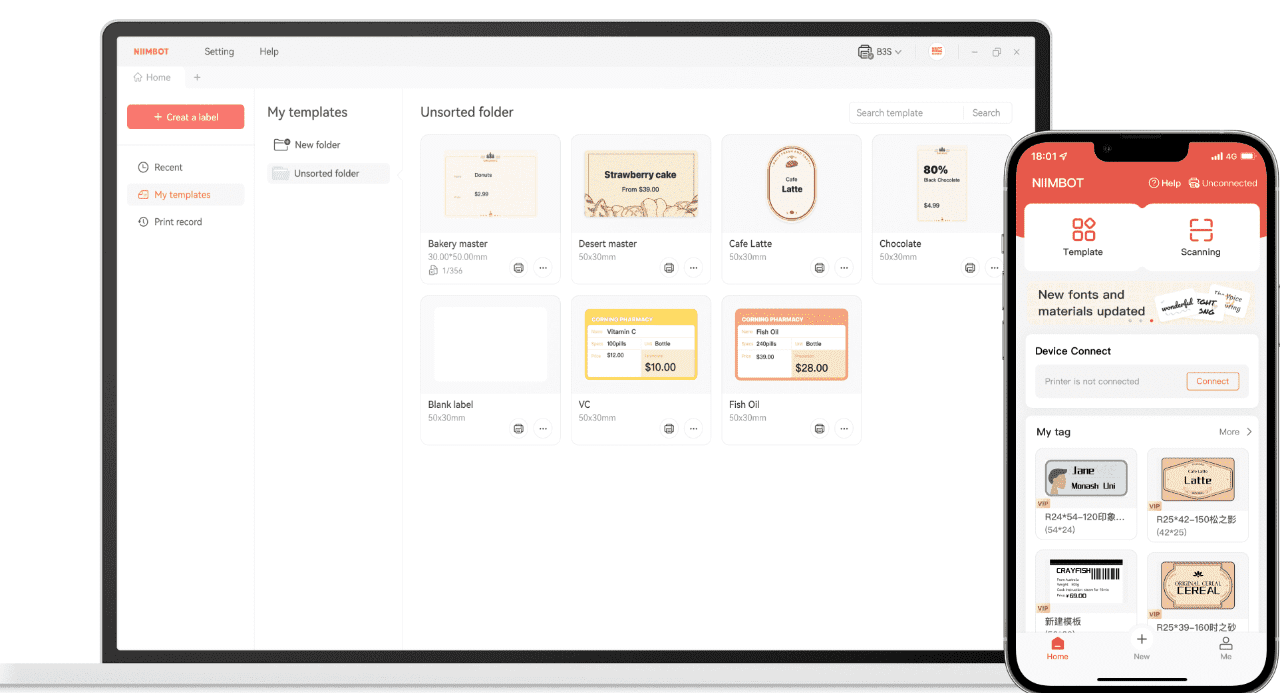Click the print icon on Desert master card
Screen dimensions: 1280x693
coord(669,268)
